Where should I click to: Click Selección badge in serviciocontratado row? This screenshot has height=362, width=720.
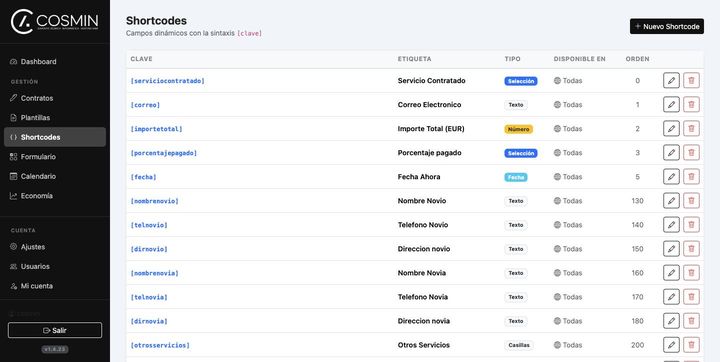point(521,81)
